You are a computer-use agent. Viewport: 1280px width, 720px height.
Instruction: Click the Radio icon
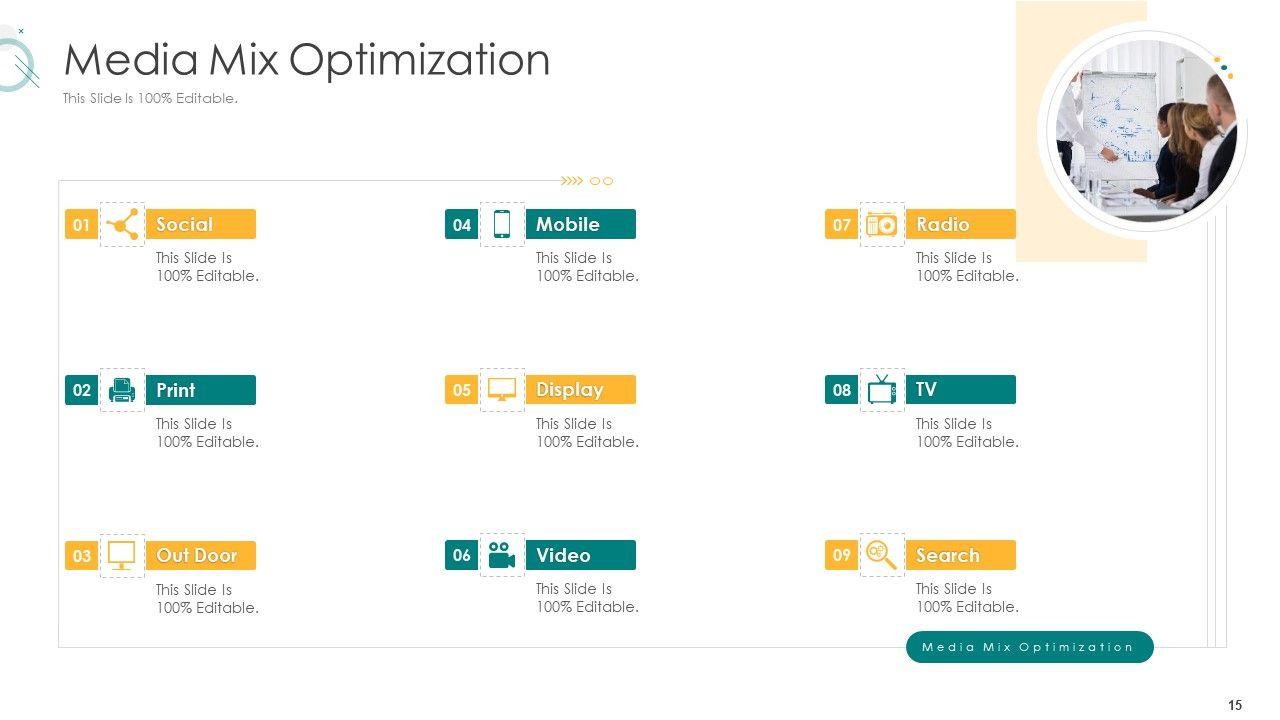(x=882, y=224)
